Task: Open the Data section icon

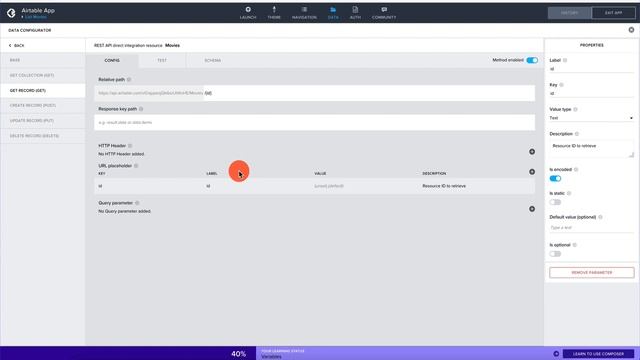Action: coord(333,9)
